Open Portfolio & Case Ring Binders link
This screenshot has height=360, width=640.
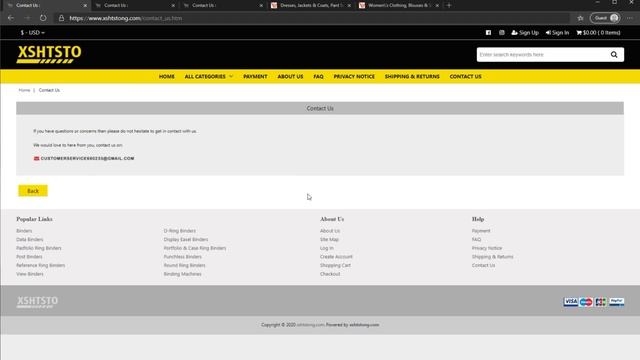(195, 248)
